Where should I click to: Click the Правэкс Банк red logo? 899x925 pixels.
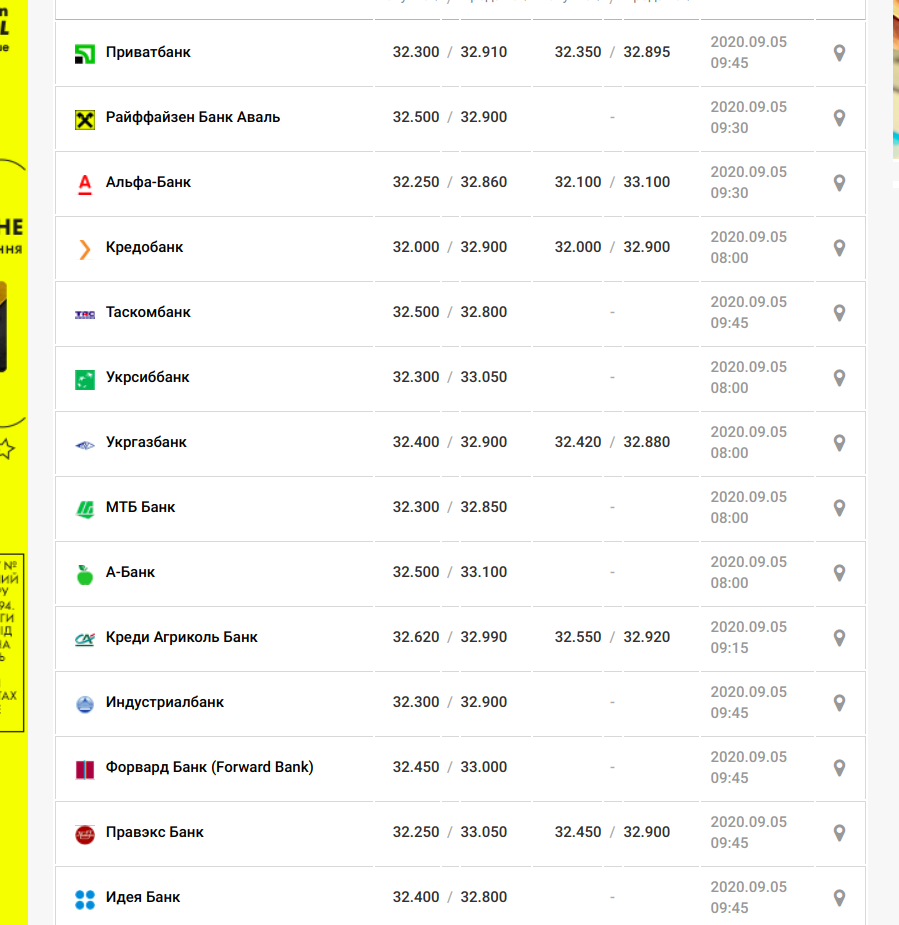pos(85,835)
